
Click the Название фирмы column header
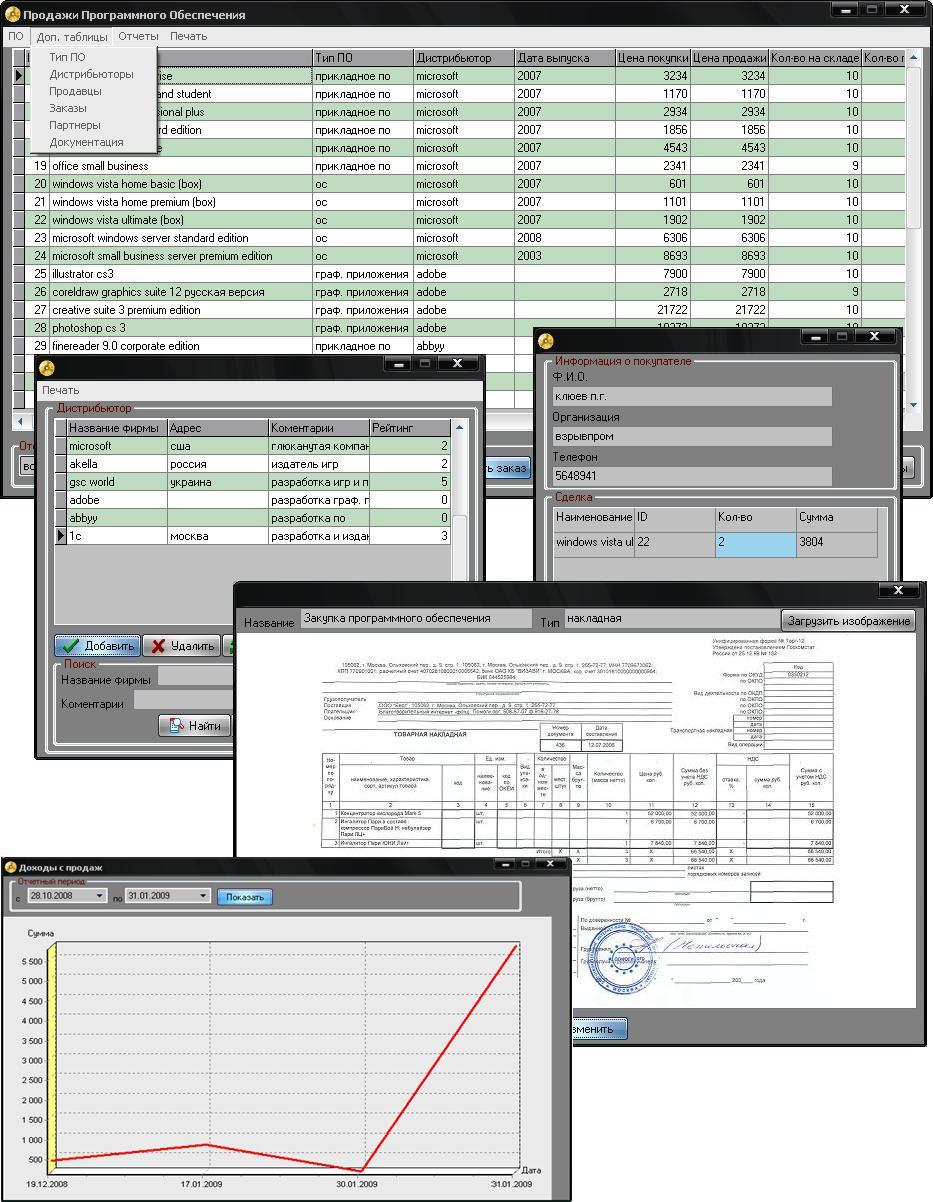(116, 428)
